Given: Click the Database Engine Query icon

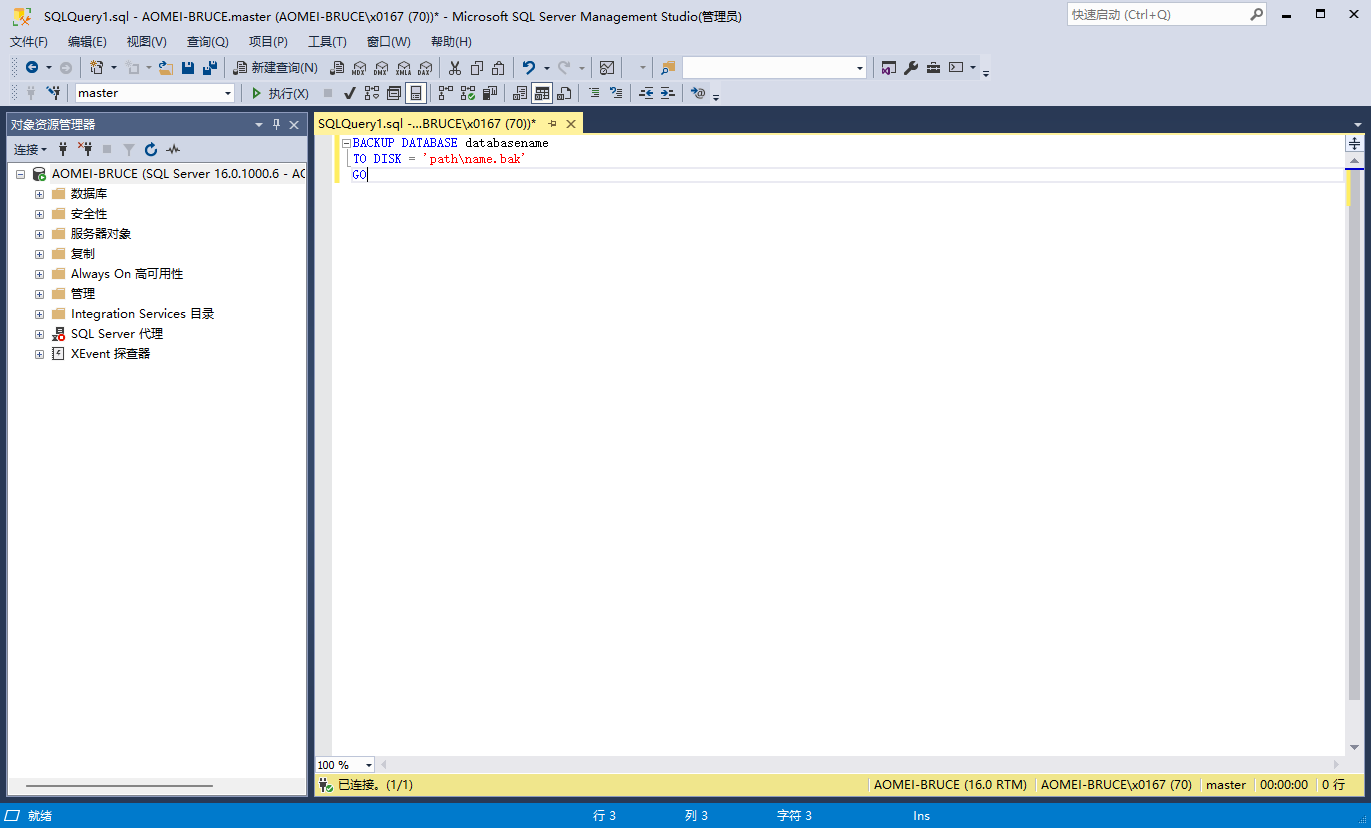Looking at the screenshot, I should pyautogui.click(x=338, y=67).
